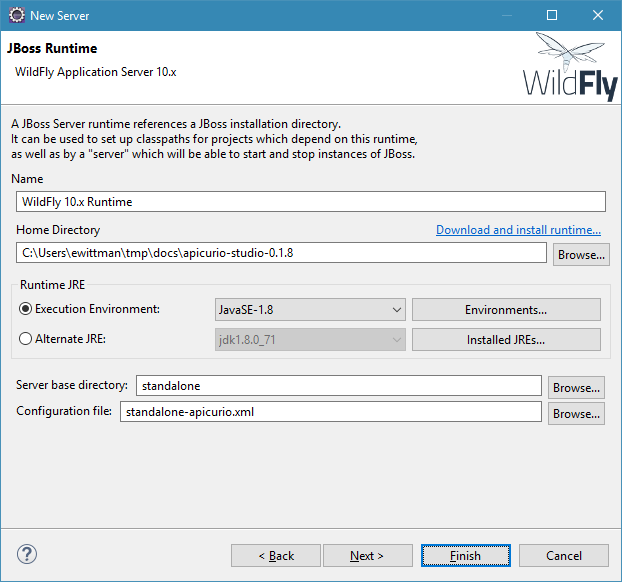Click the Server base directory text field

point(338,386)
